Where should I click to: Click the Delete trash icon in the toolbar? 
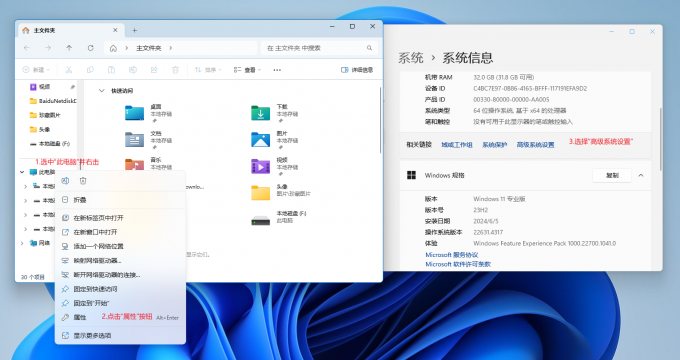[x=175, y=70]
